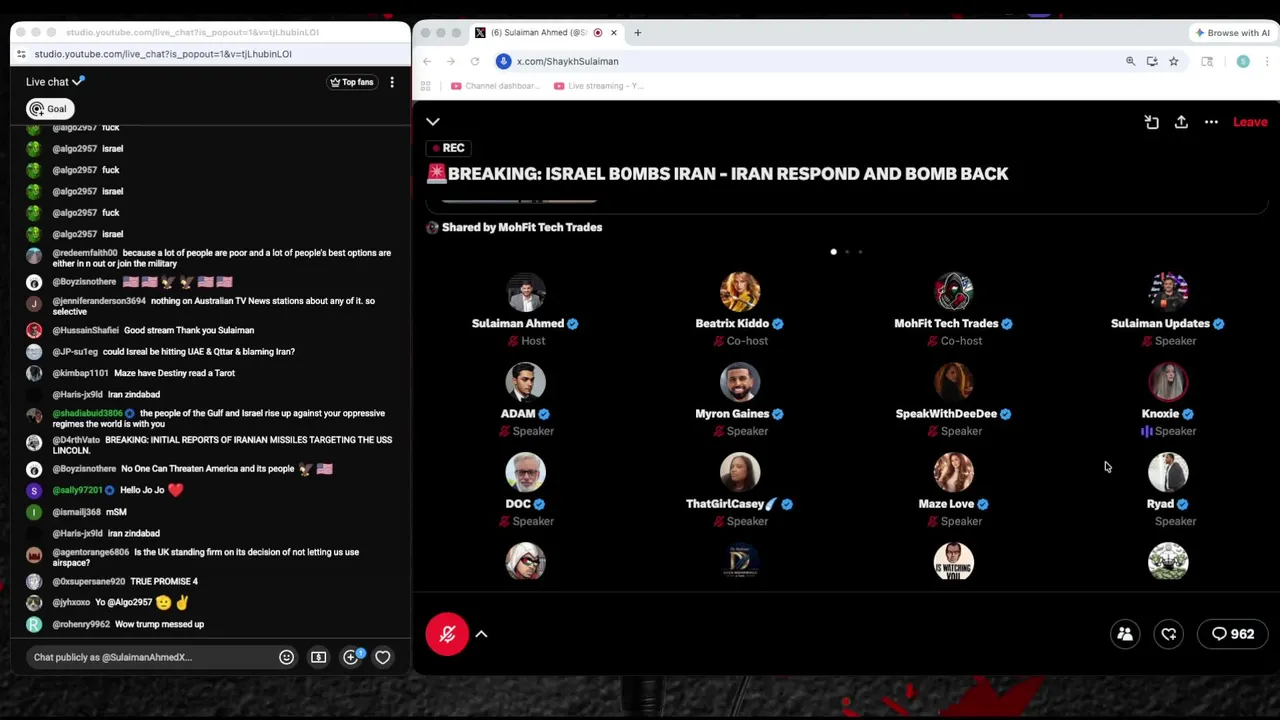
Task: Open the three-dot more options in the Space
Action: pyautogui.click(x=1211, y=122)
